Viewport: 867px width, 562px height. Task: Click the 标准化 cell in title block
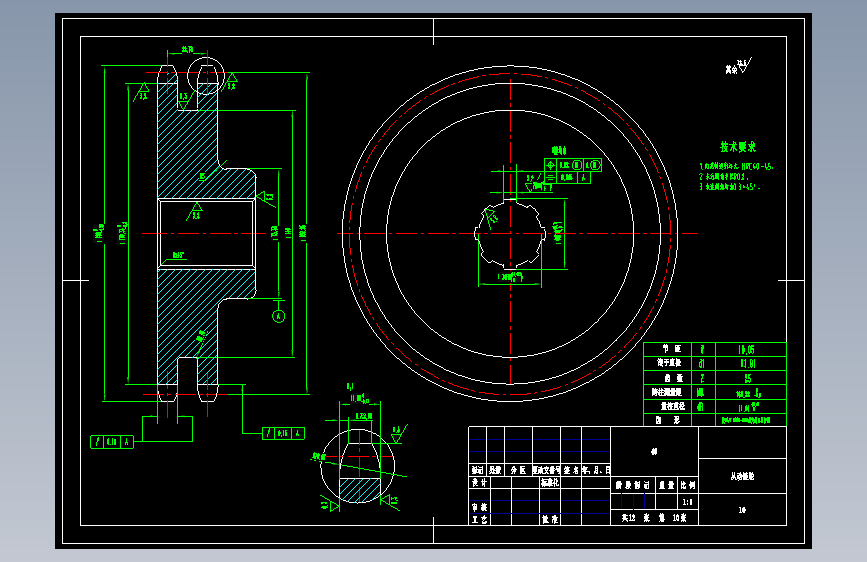coord(550,482)
